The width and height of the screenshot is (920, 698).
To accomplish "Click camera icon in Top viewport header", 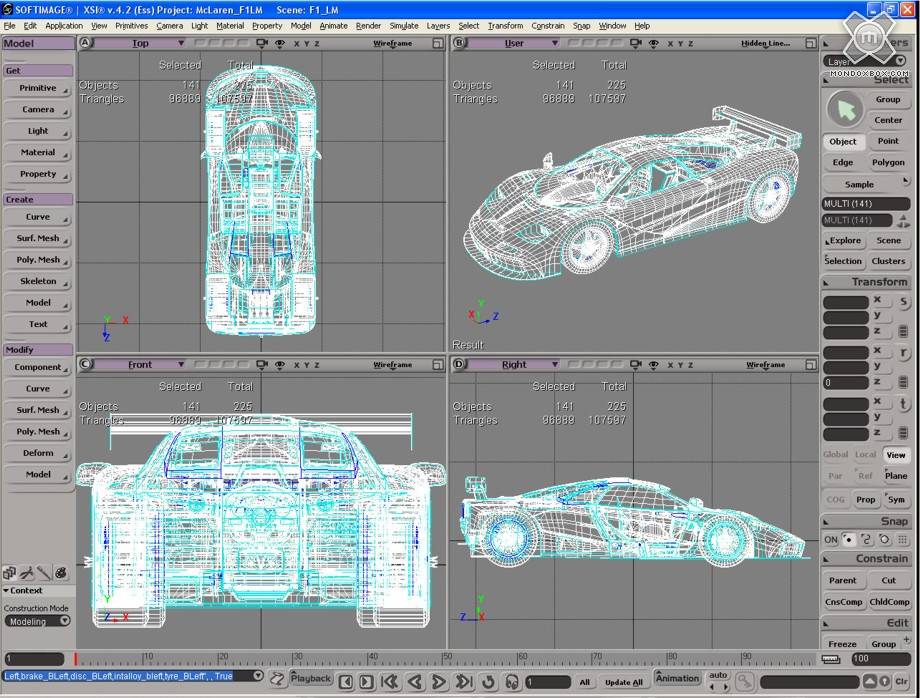I will click(x=262, y=44).
